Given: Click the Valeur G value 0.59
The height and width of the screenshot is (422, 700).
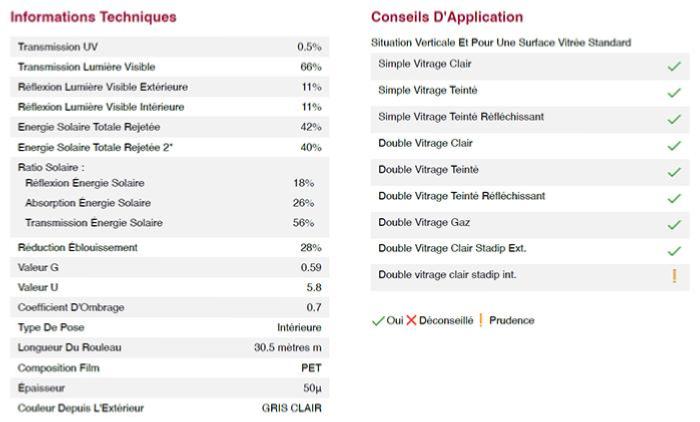Looking at the screenshot, I should 311,268.
